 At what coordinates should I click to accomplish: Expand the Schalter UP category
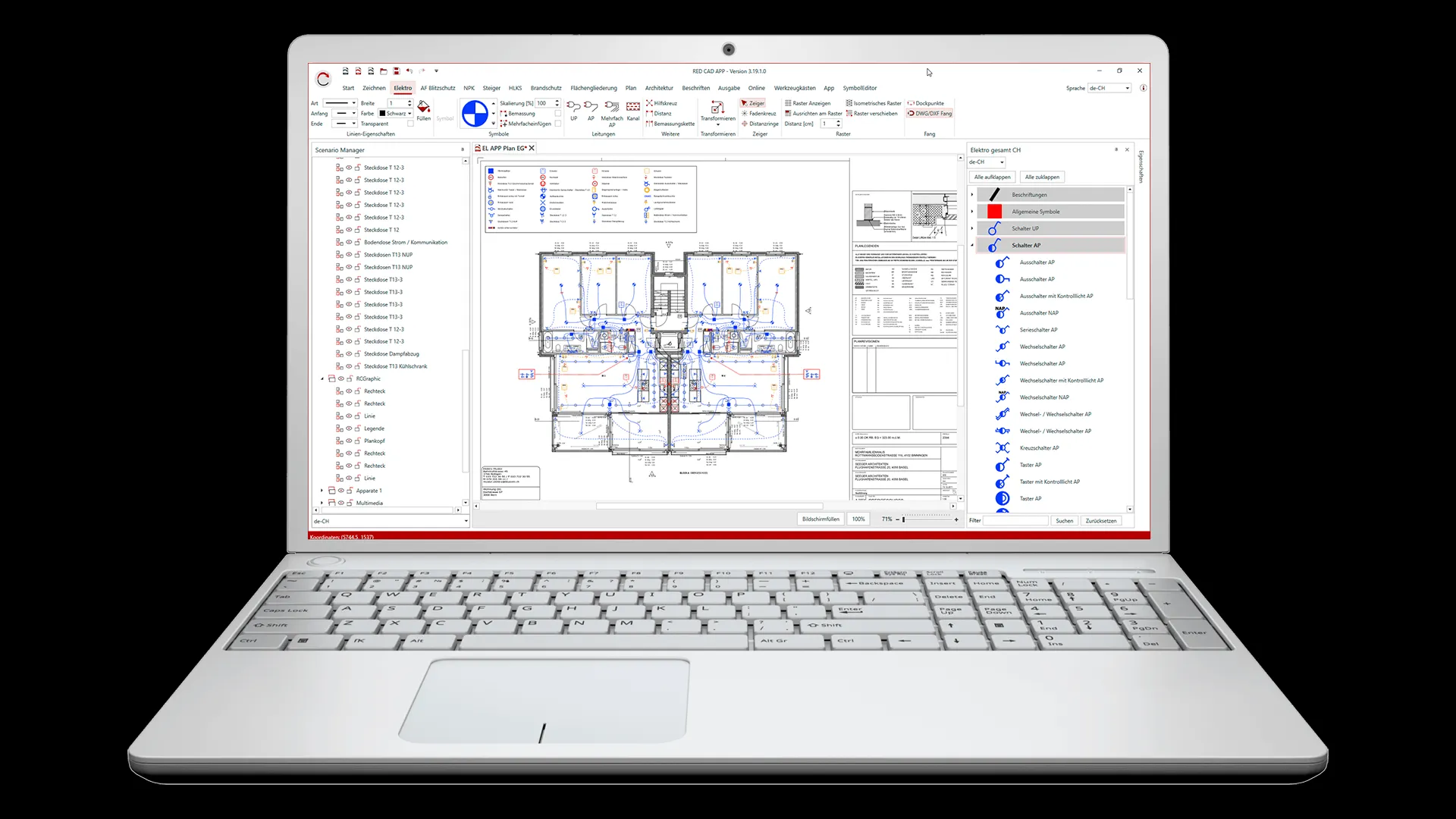pos(974,227)
